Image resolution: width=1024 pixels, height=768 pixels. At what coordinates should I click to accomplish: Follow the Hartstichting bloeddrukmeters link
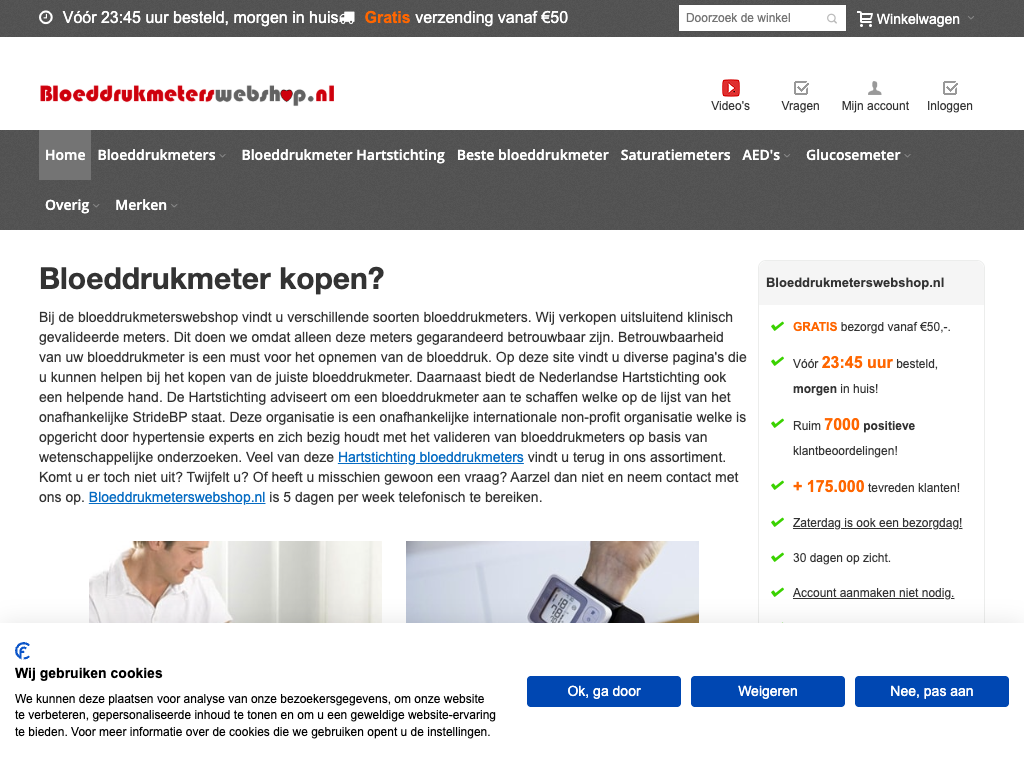[x=430, y=457]
